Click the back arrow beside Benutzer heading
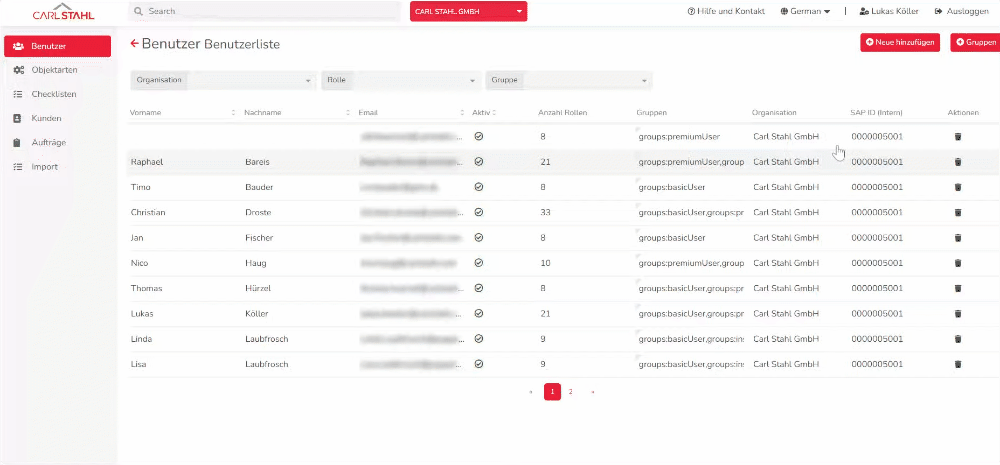 click(x=135, y=44)
